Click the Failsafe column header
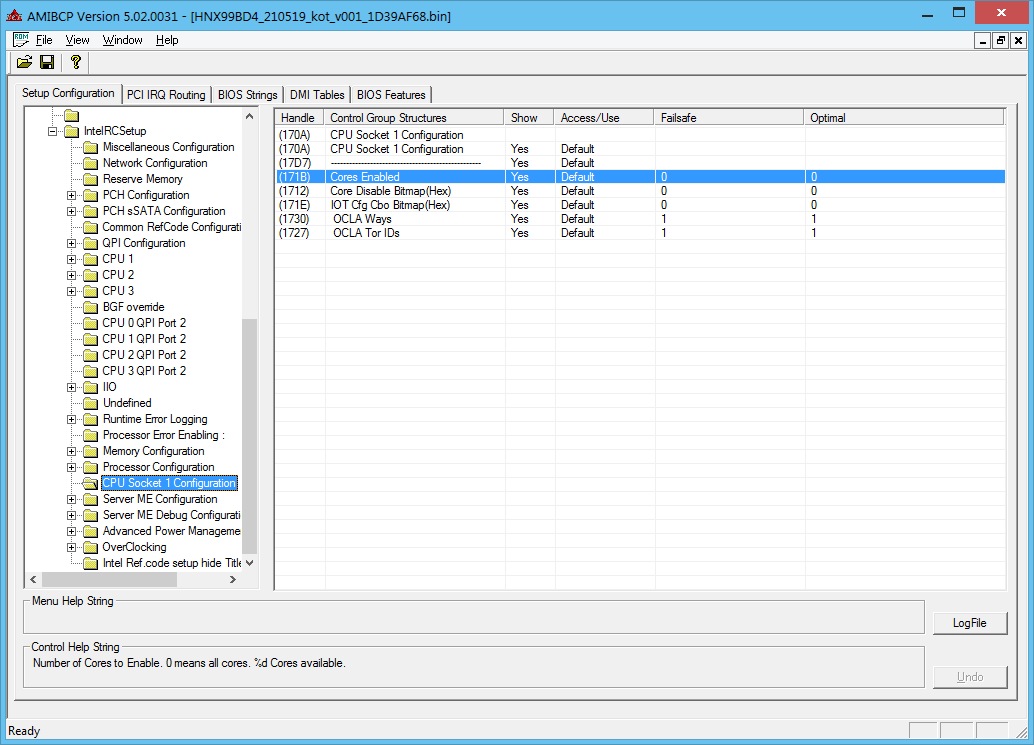 point(729,117)
